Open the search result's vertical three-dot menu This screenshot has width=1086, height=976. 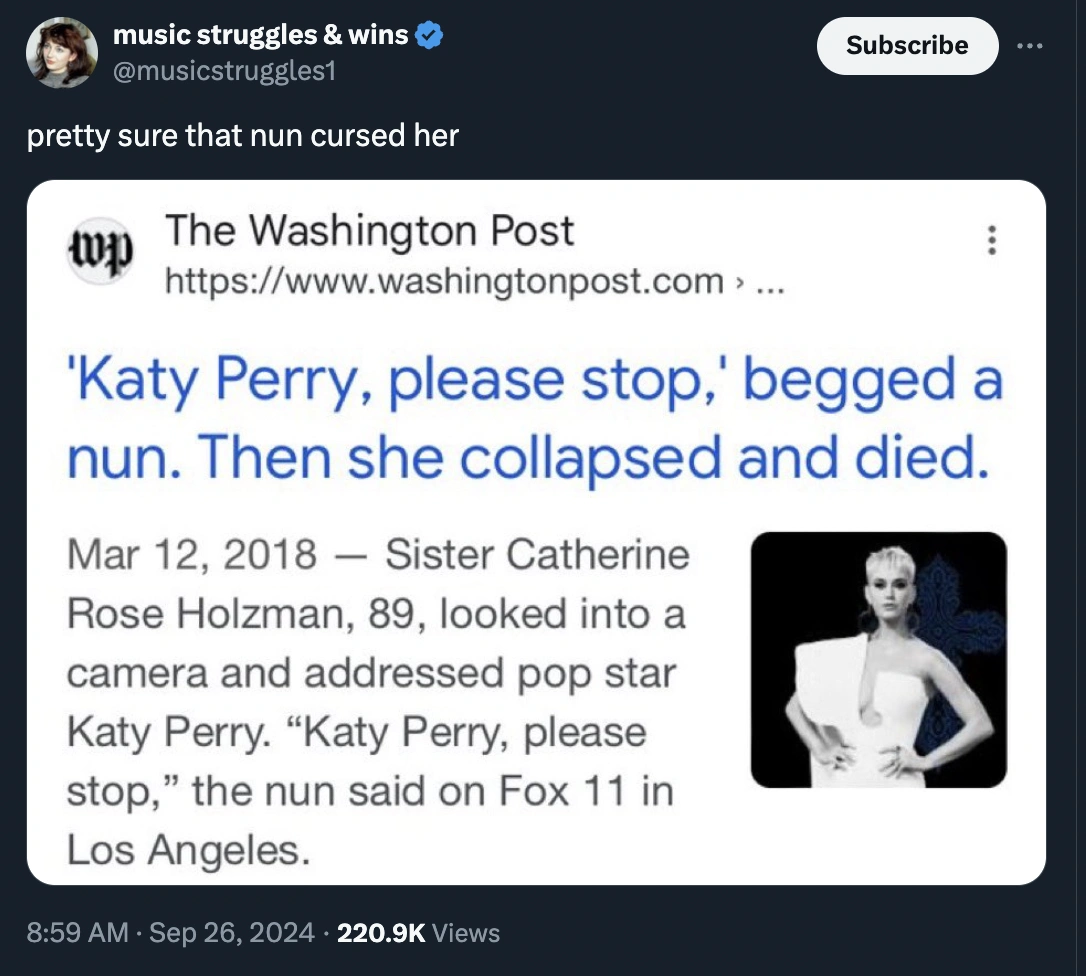[991, 240]
